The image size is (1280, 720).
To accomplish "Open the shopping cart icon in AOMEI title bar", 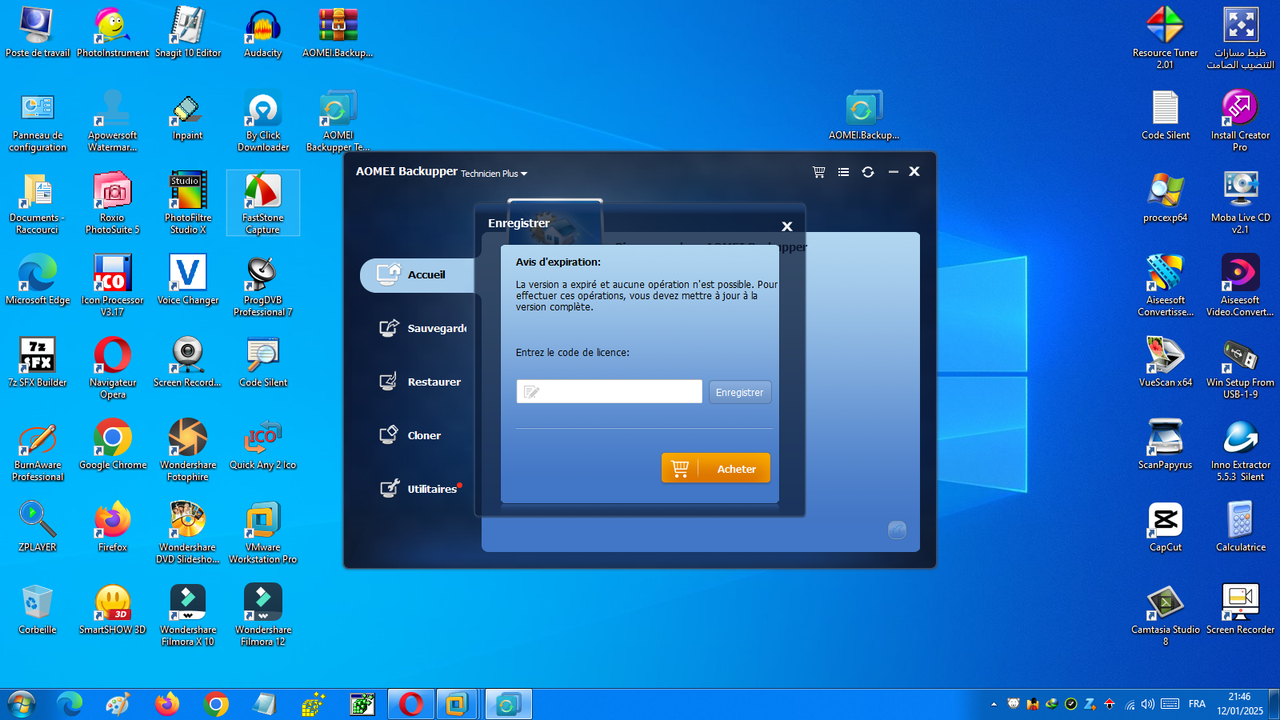I will click(x=819, y=172).
